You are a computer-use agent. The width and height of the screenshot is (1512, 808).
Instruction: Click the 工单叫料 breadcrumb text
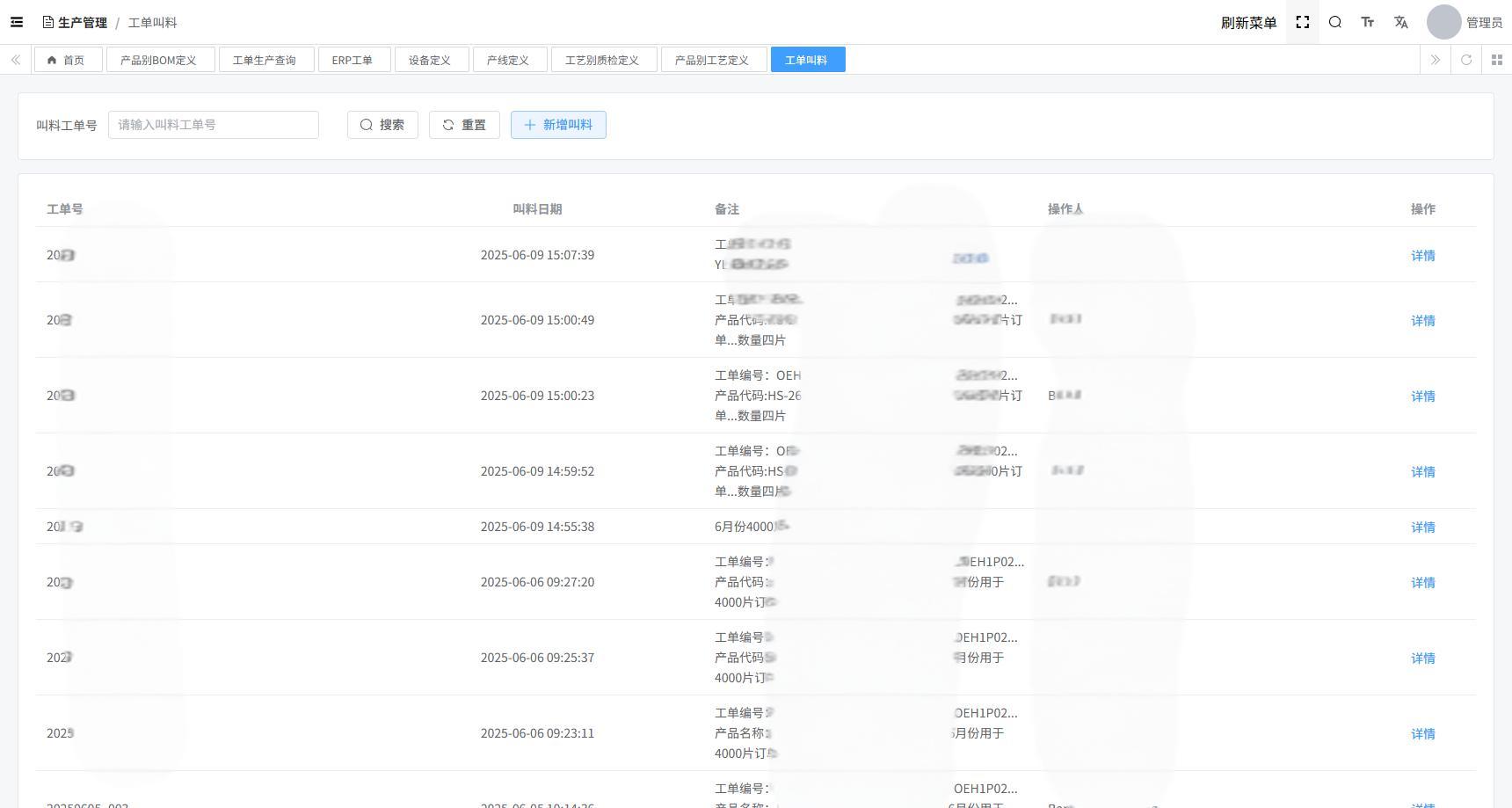[x=153, y=23]
